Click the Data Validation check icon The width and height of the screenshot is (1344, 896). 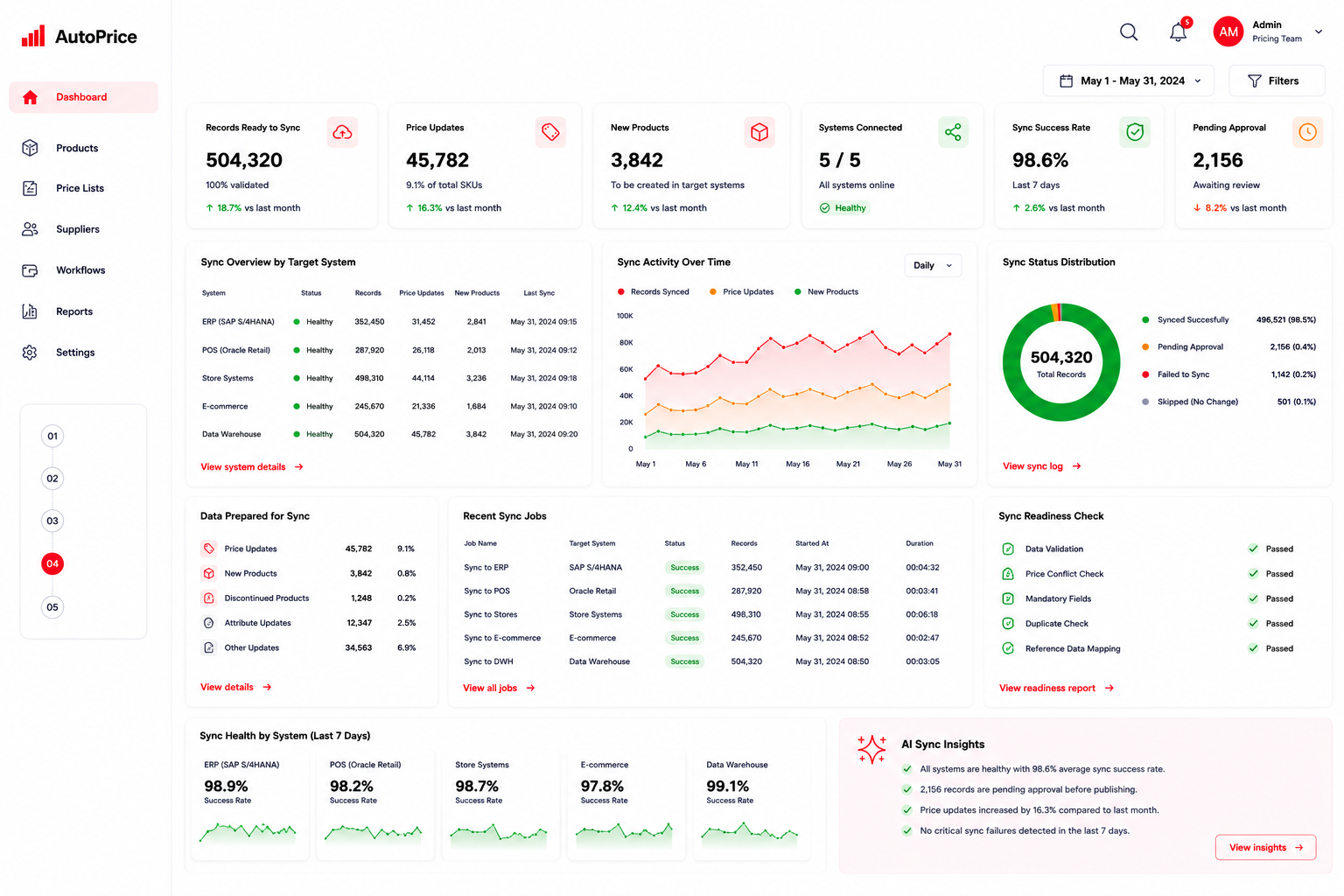point(1008,549)
